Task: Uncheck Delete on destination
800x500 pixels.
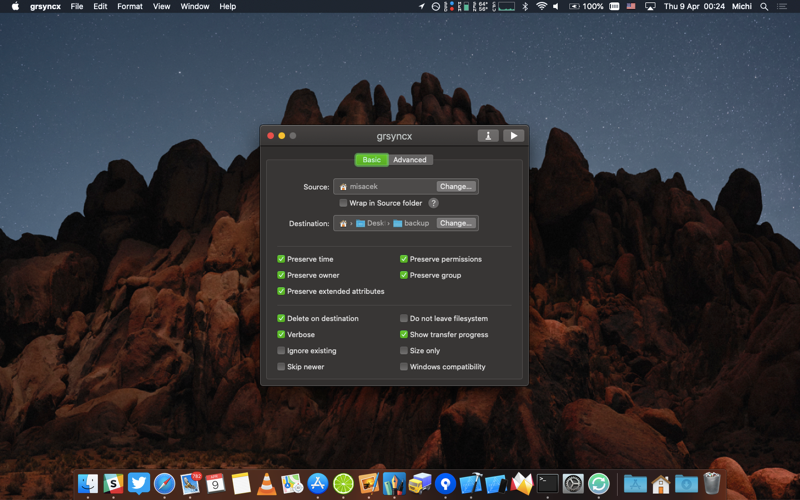Action: 281,319
